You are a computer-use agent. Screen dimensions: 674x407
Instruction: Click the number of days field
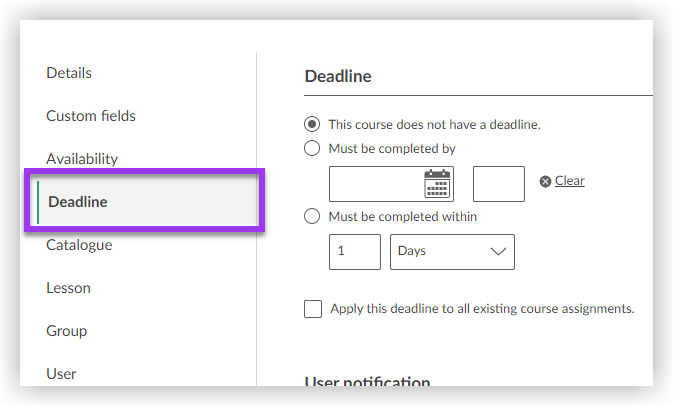pos(354,252)
